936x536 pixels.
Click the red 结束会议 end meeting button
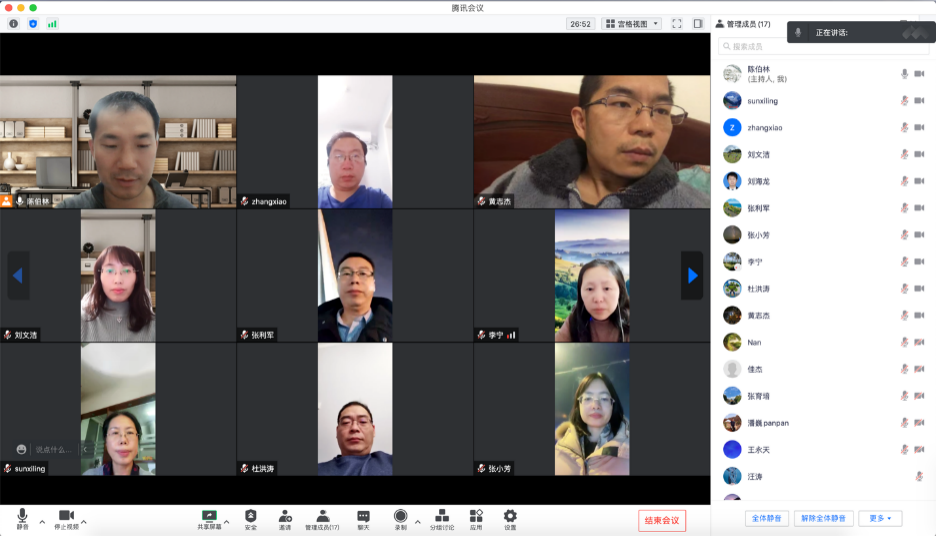662,520
